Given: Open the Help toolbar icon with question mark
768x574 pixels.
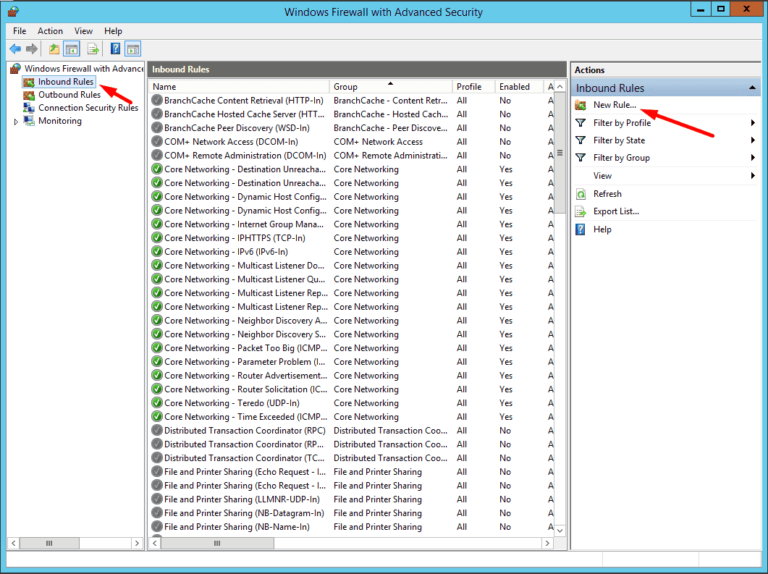Looking at the screenshot, I should [116, 49].
